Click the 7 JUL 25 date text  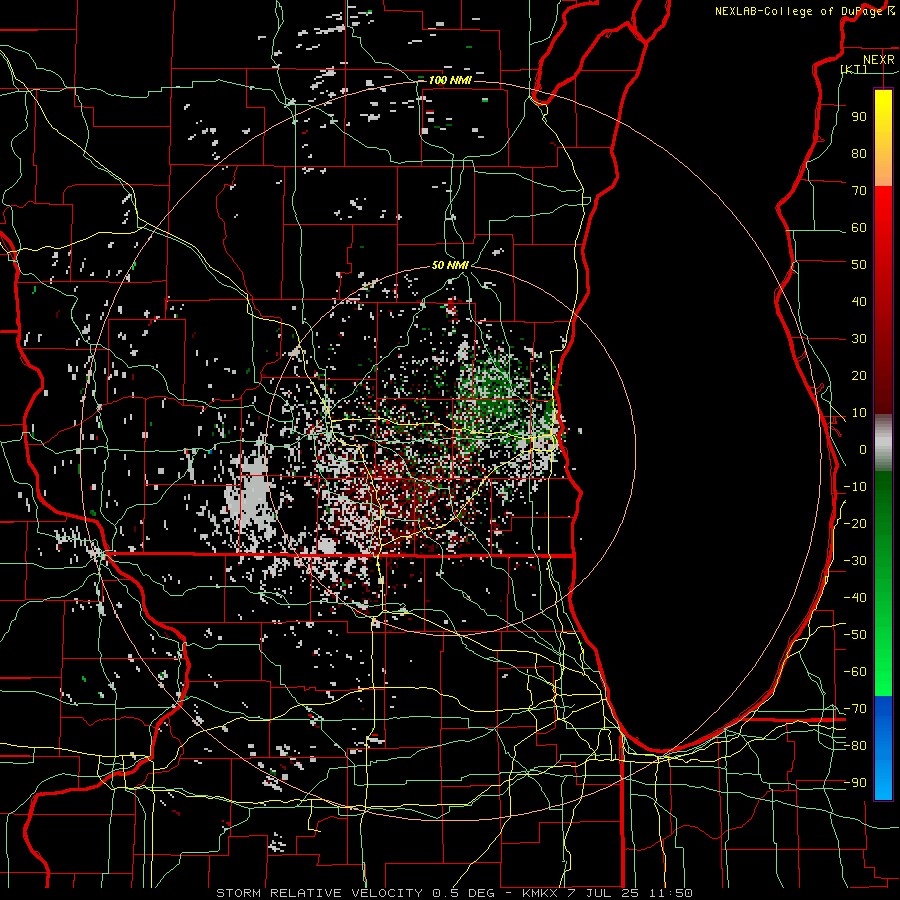tap(602, 893)
